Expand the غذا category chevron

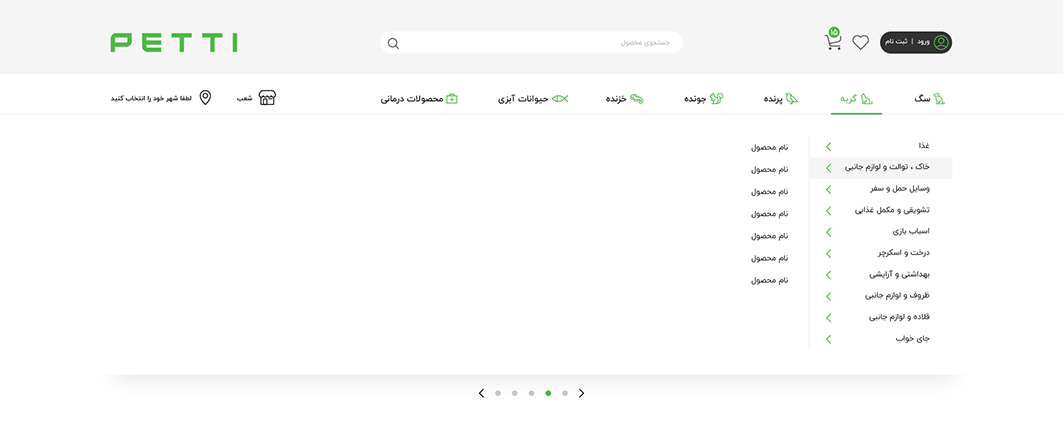(x=829, y=146)
